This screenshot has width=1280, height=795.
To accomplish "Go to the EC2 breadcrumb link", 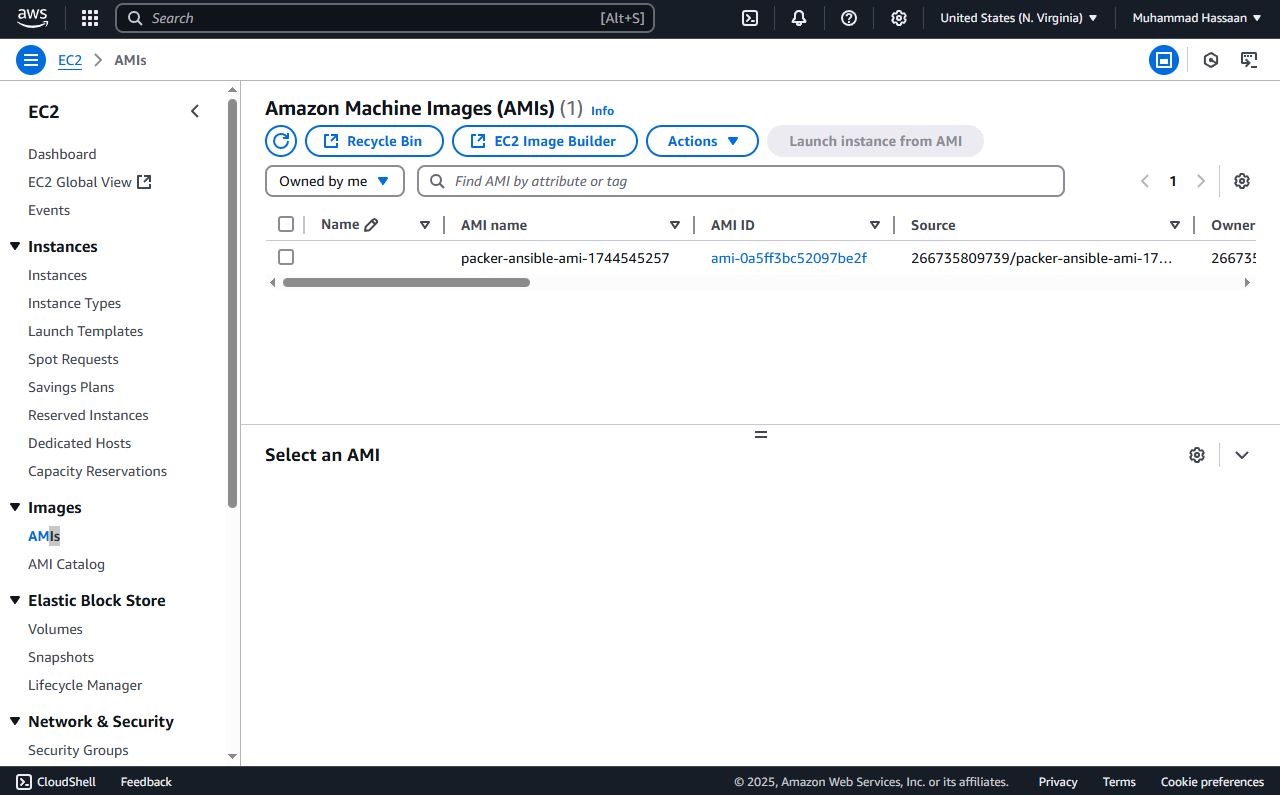I will [x=70, y=60].
